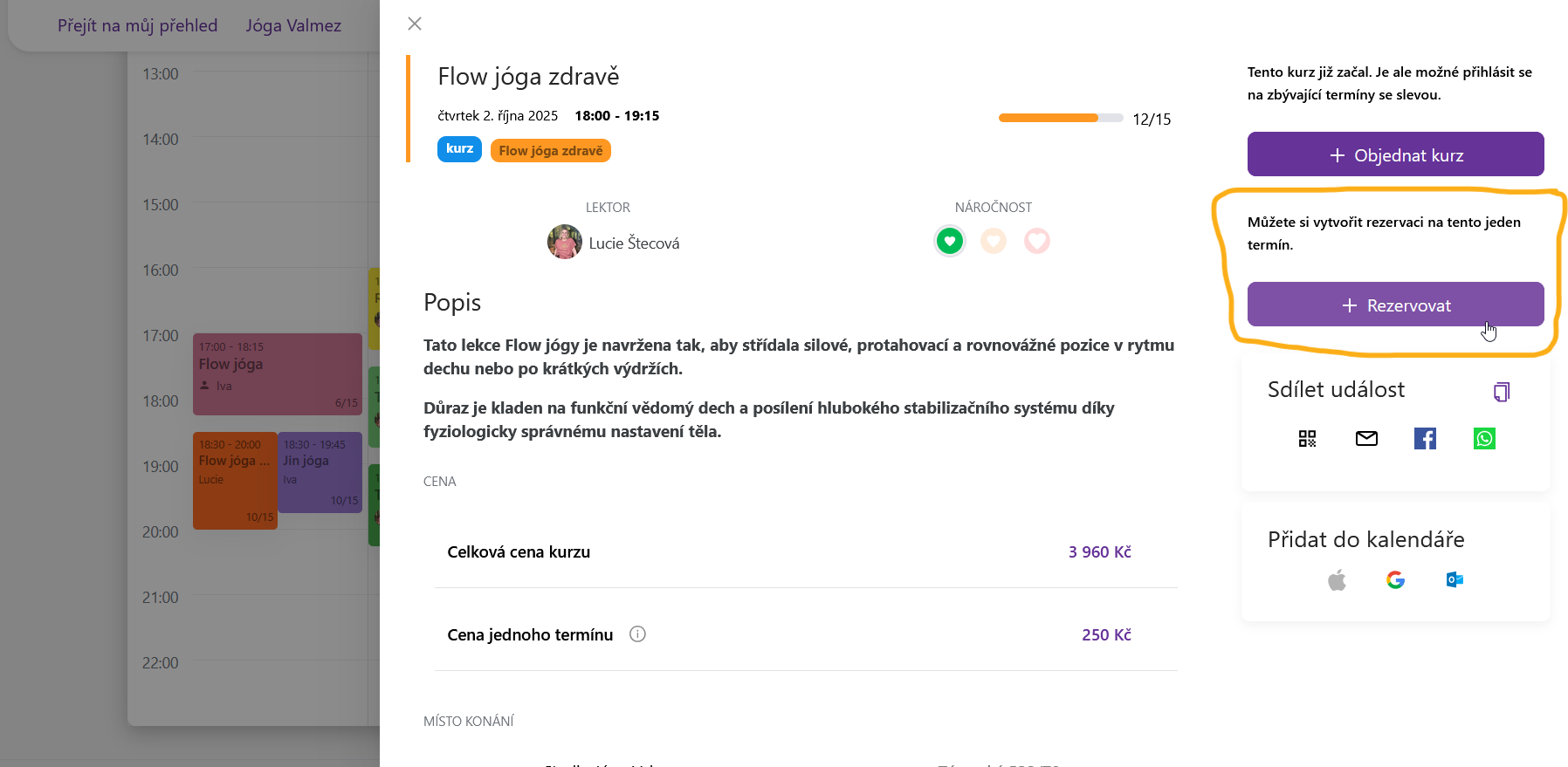Viewport: 1568px width, 767px height.
Task: Share event via QR code icon
Action: tap(1307, 439)
